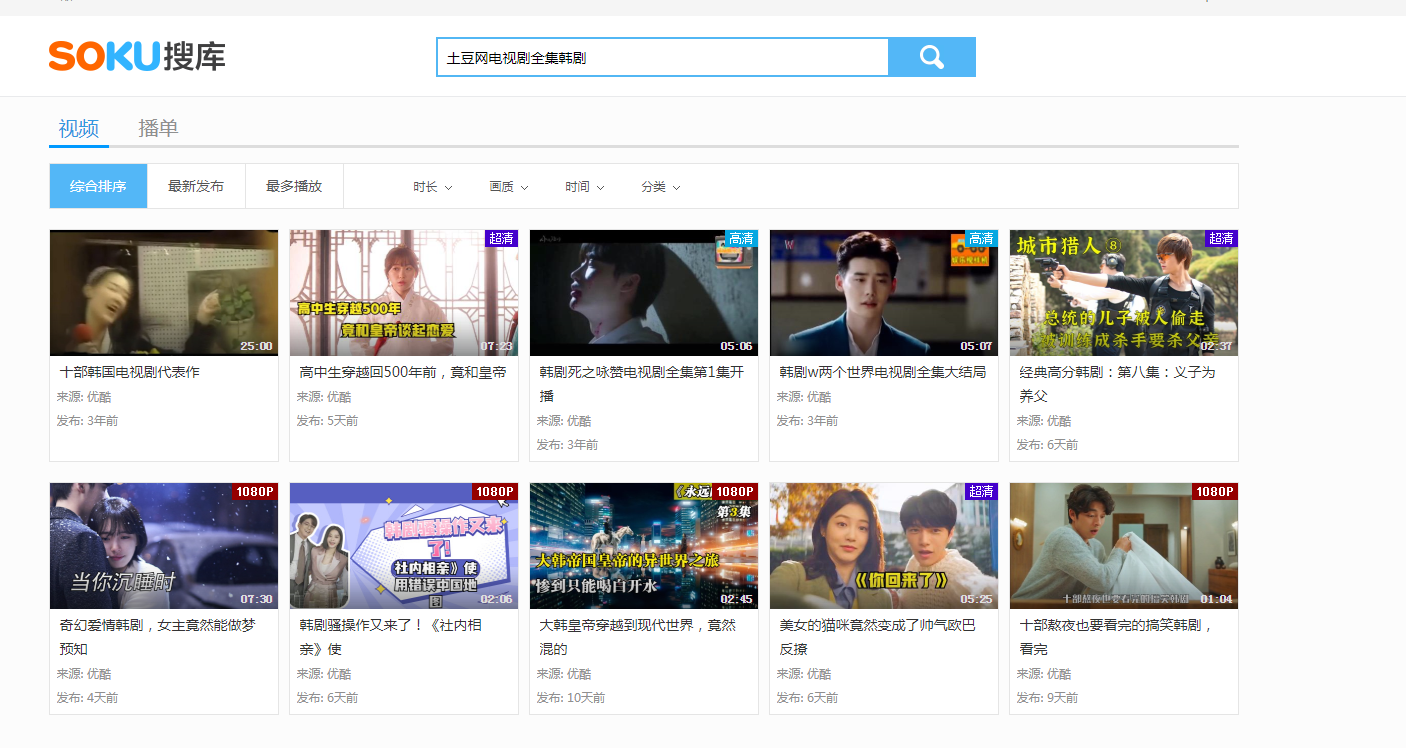Click 1080P badge on 社内相亲 video
1406x748 pixels.
pos(495,491)
